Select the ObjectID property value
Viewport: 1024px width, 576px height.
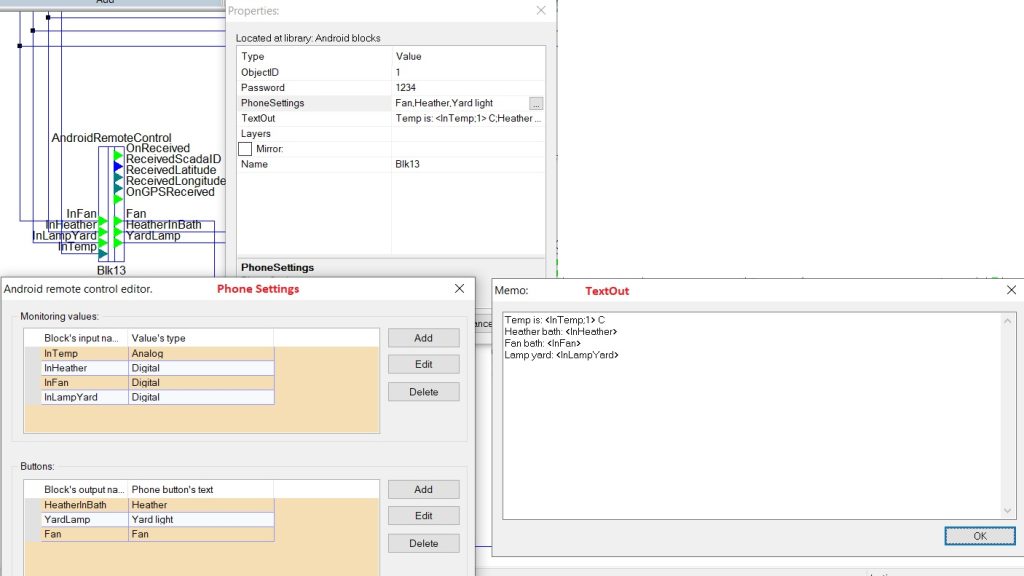468,72
